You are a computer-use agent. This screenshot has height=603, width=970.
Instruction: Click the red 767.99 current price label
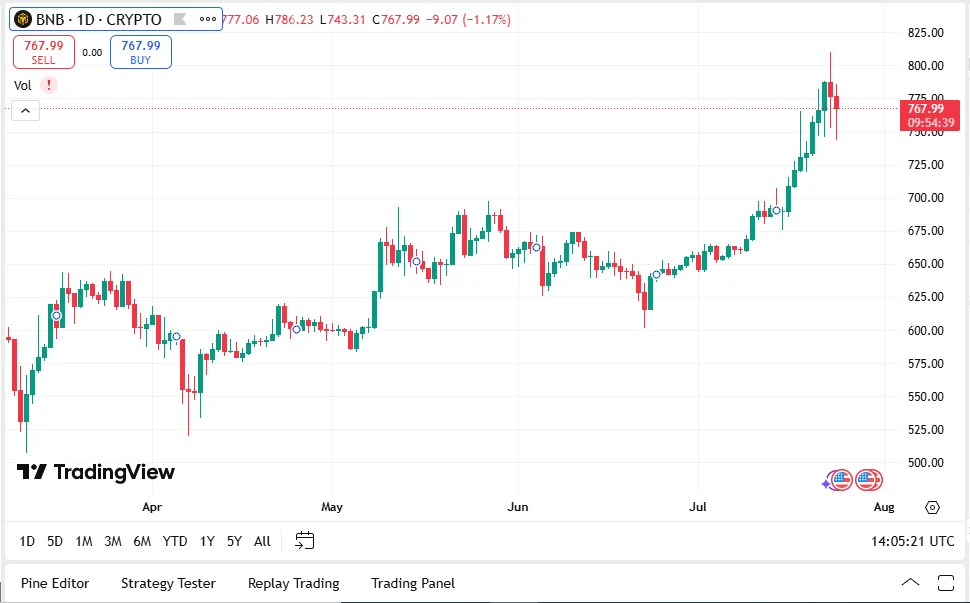click(x=930, y=115)
